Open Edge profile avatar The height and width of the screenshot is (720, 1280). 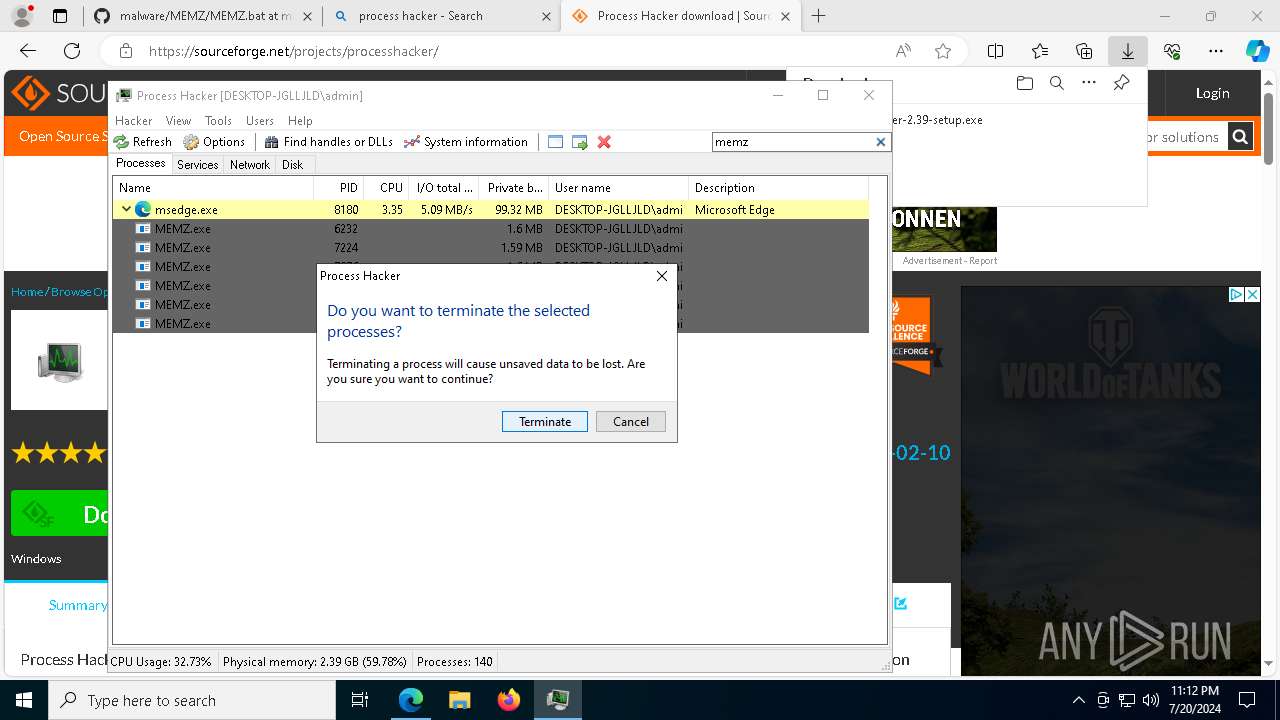(22, 16)
